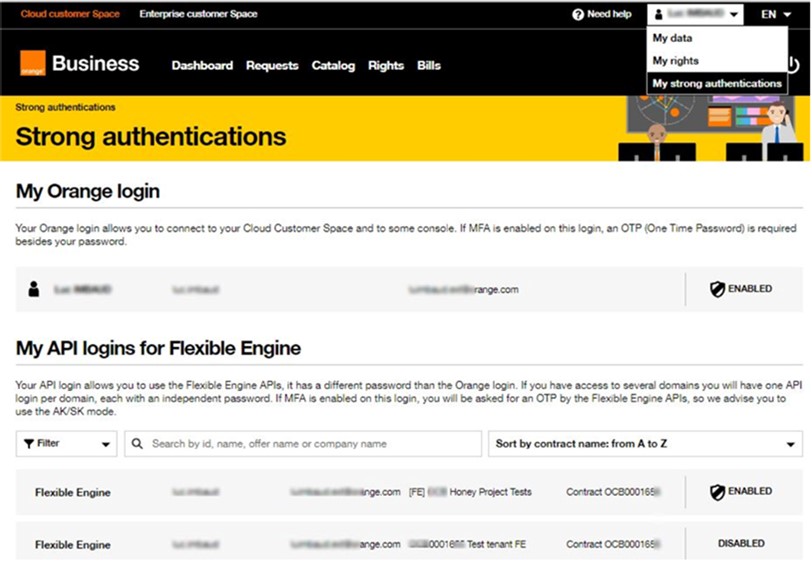The height and width of the screenshot is (561, 812).
Task: Click Honey Project Tests text
Action: tap(490, 492)
